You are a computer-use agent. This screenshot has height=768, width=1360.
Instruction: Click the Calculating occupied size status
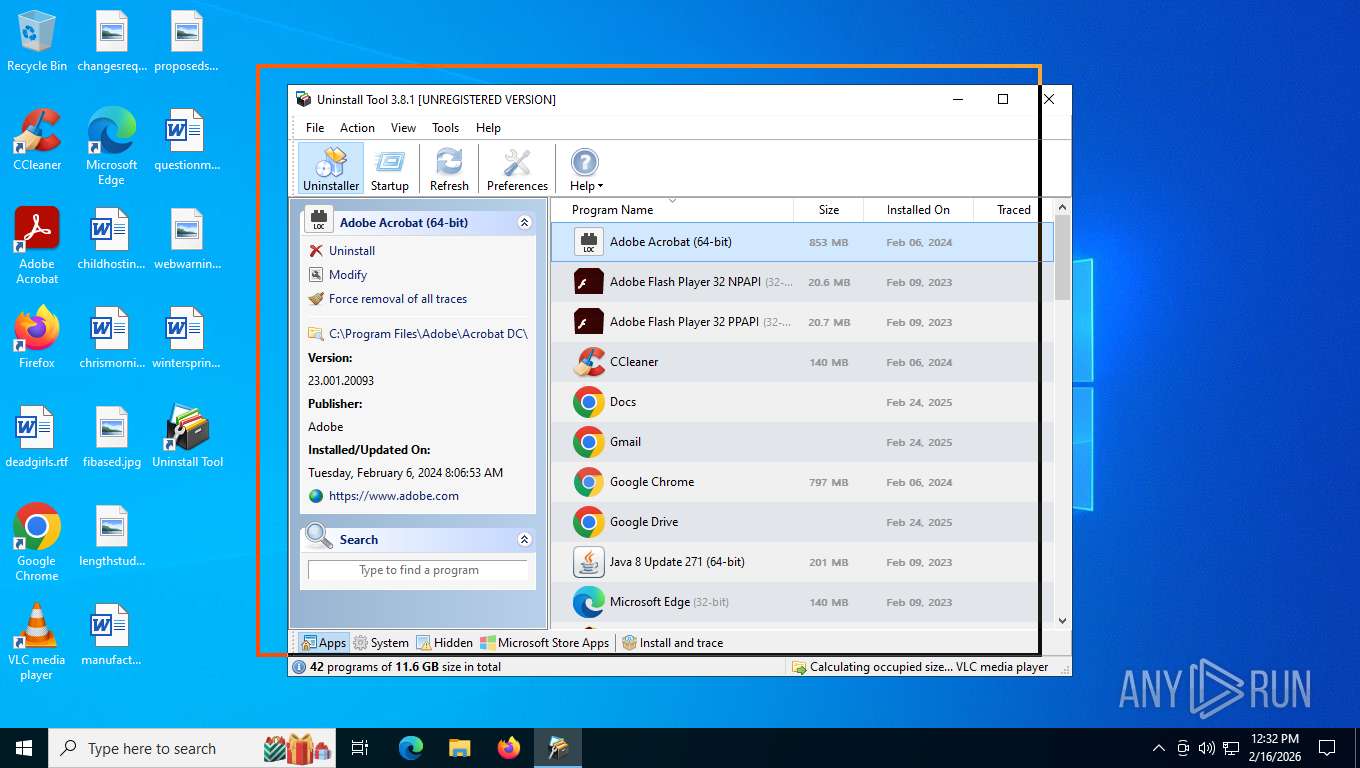click(x=928, y=667)
